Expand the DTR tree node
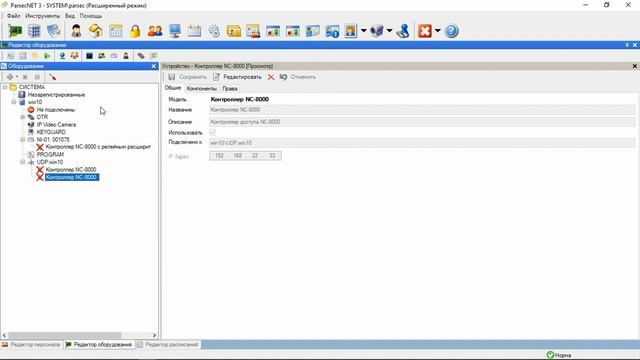The width and height of the screenshot is (640, 360). (23, 117)
